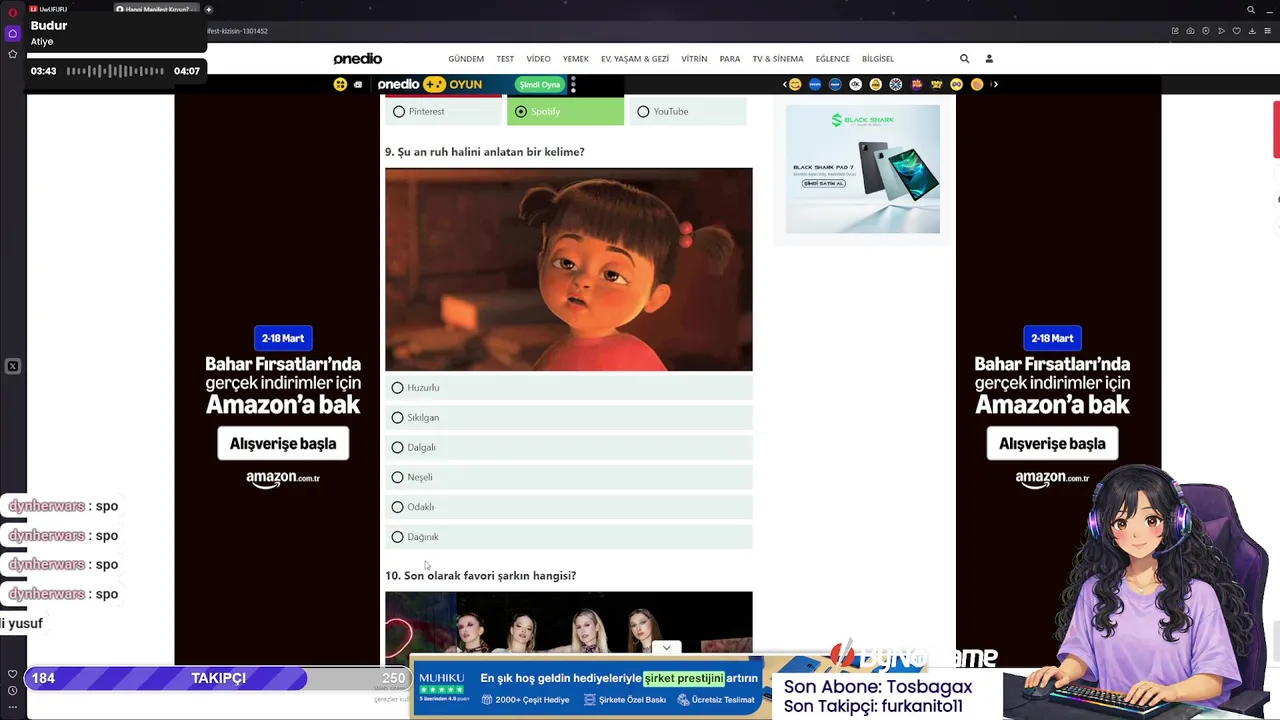Click the small gamepad icon beside grid
Image resolution: width=1280 pixels, height=720 pixels.
[x=358, y=84]
